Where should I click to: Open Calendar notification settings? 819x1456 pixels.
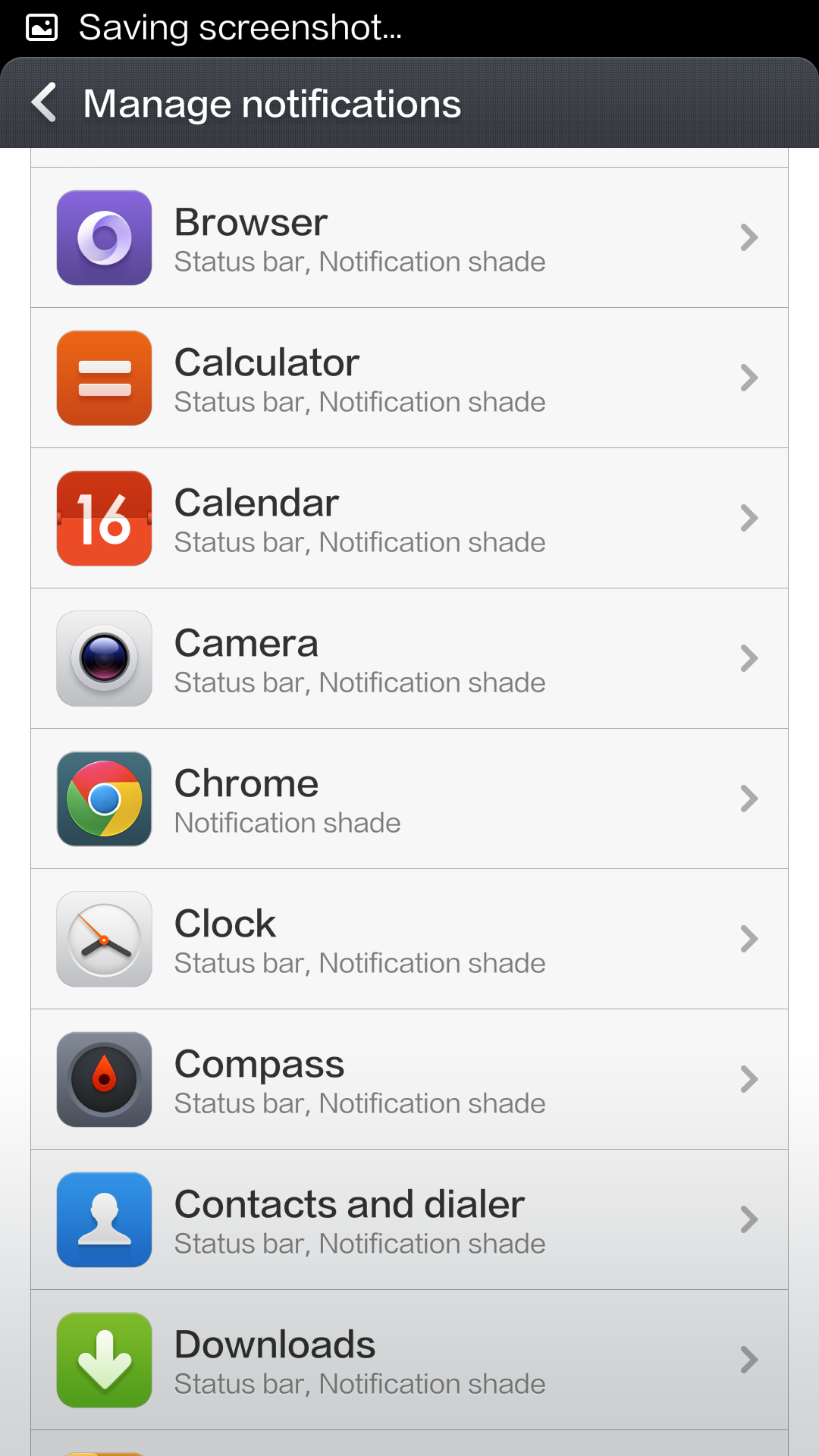pos(359,519)
